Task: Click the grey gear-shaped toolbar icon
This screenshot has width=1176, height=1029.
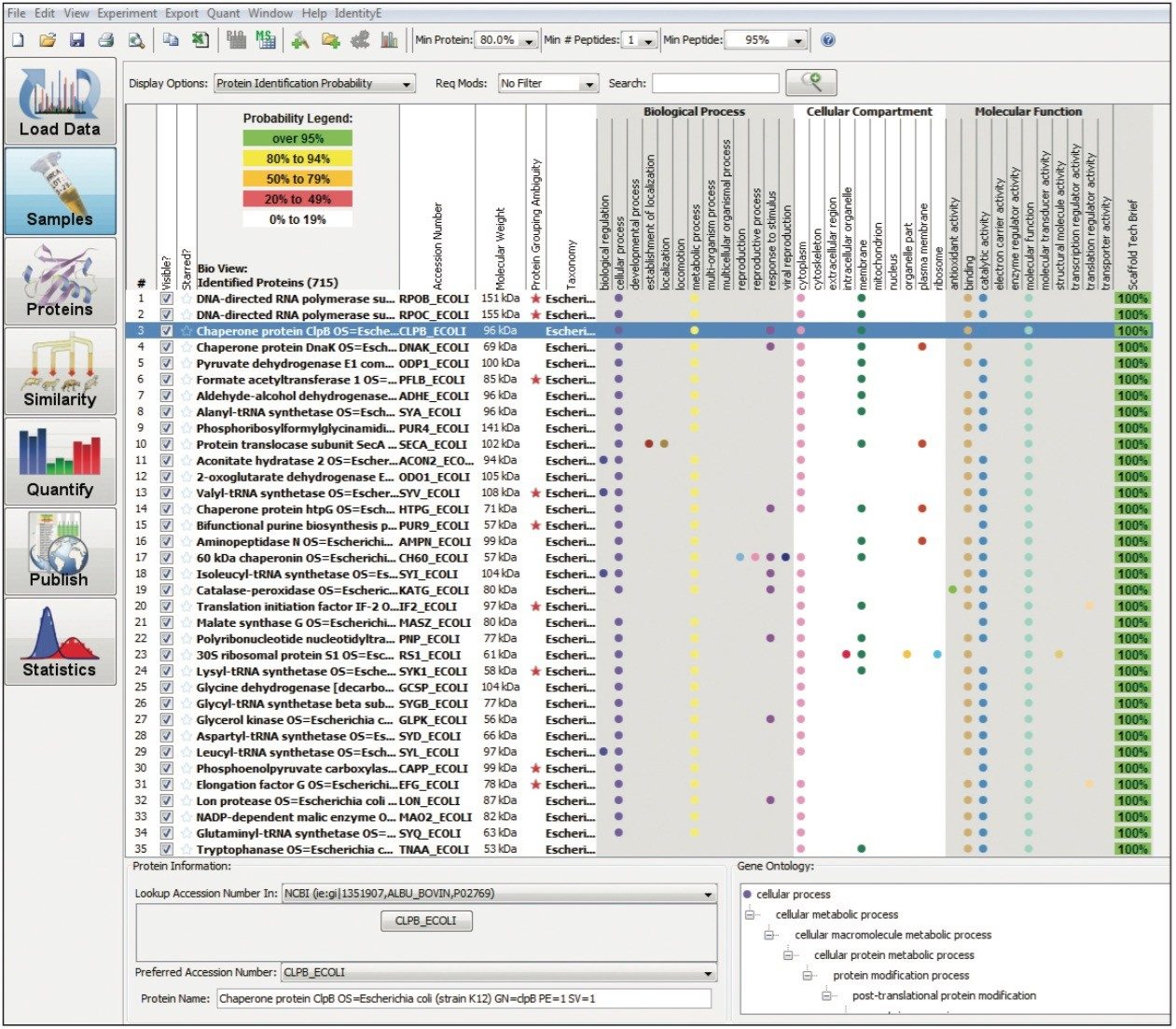Action: click(360, 40)
